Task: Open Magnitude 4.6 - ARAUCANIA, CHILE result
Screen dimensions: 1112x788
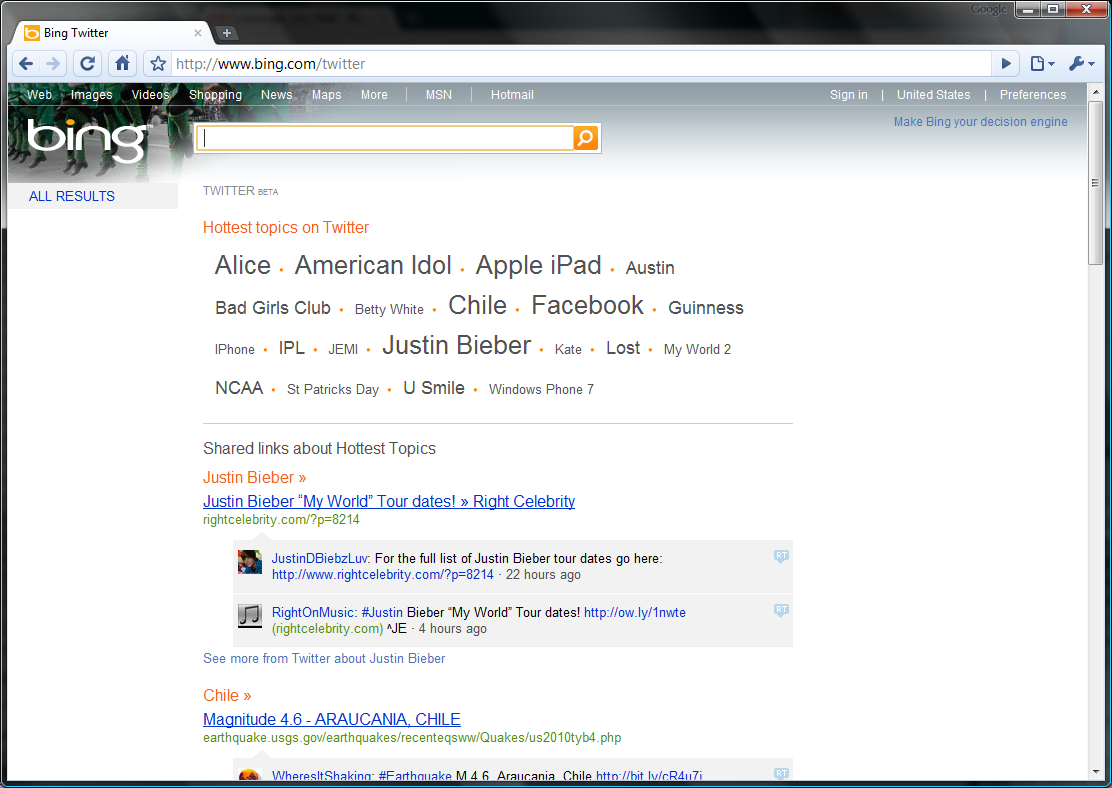Action: tap(331, 719)
